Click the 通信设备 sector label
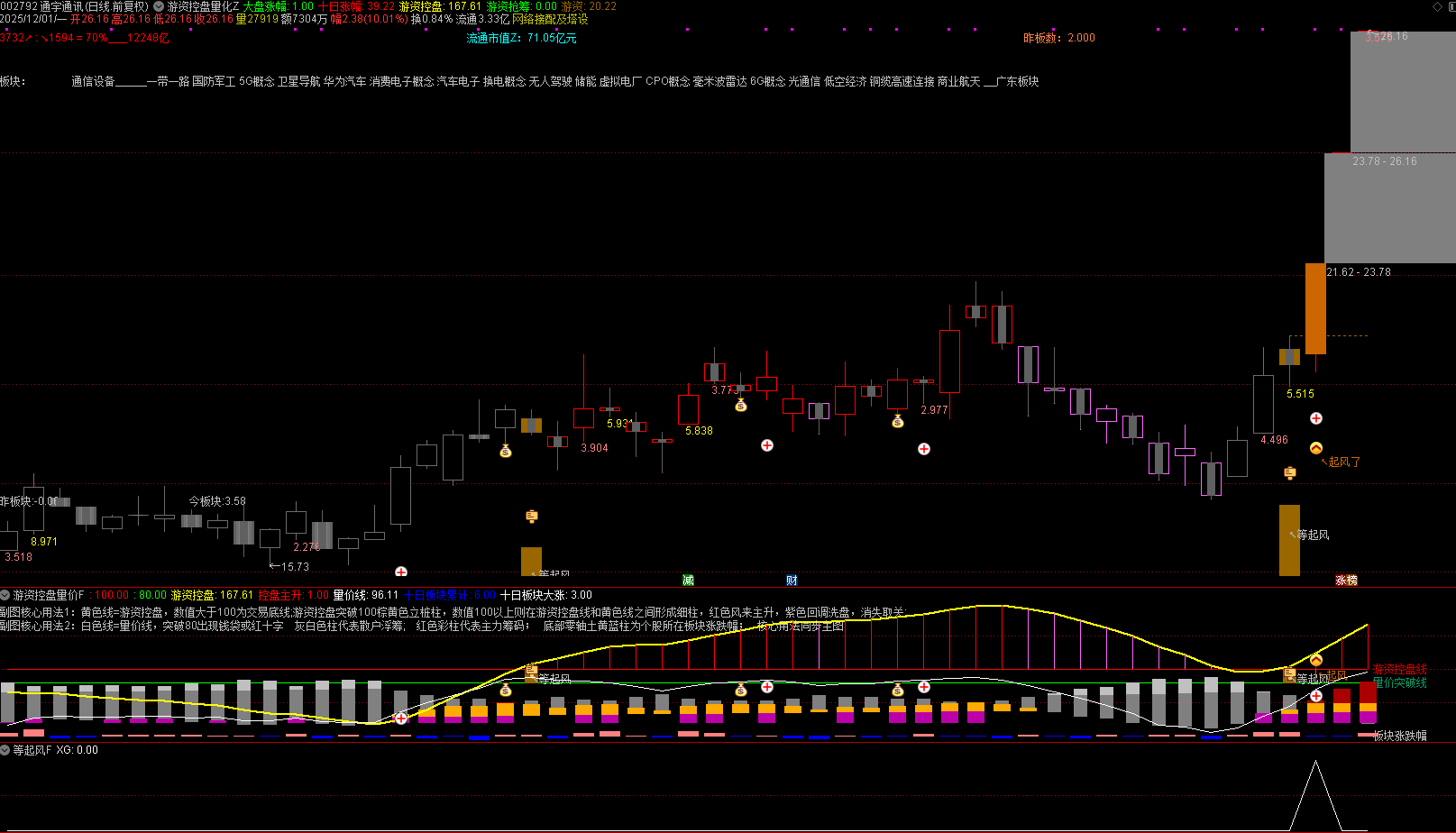Viewport: 1456px width, 833px height. point(93,81)
